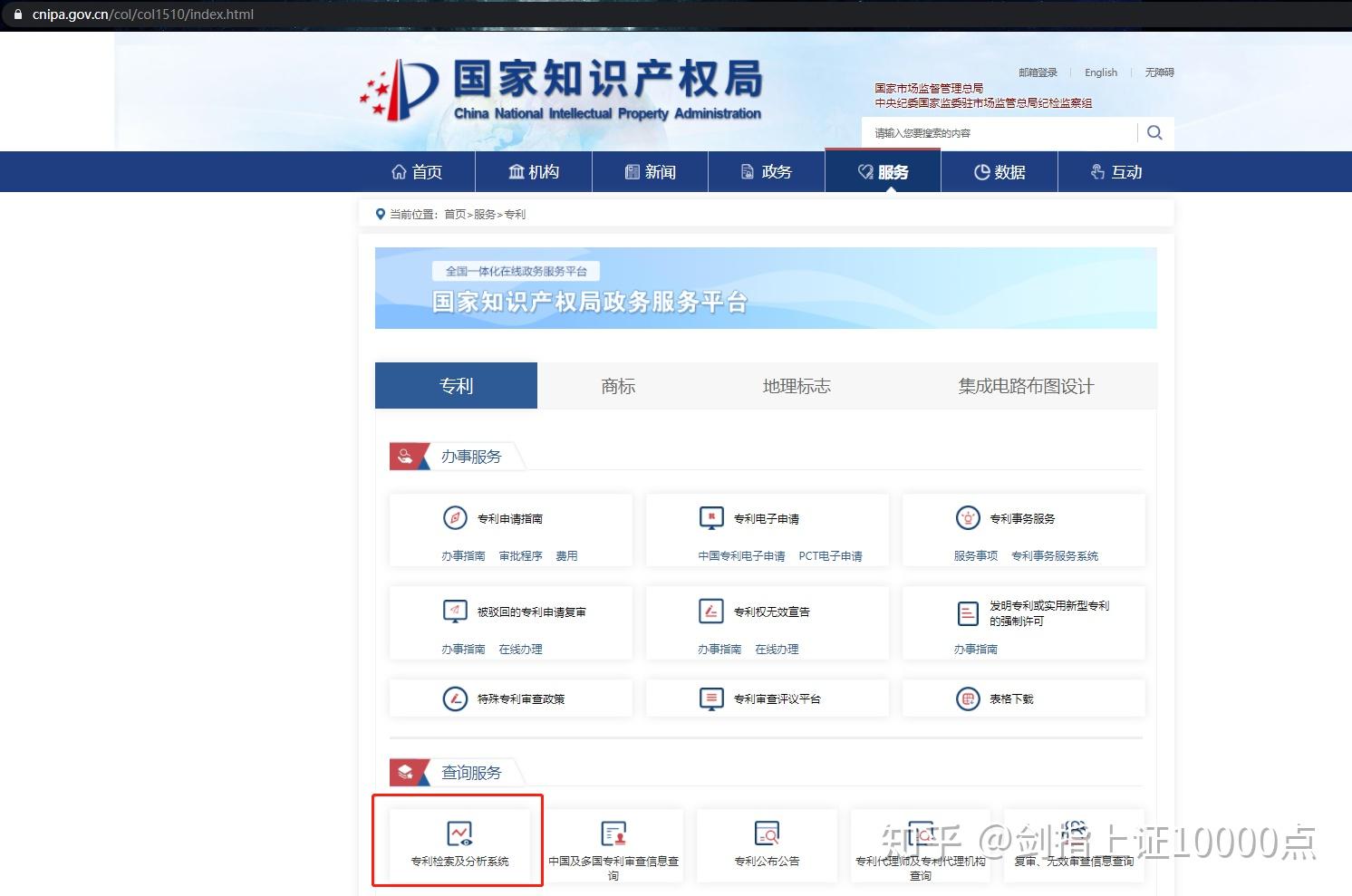Viewport: 1352px width, 896px height.
Task: Click the search magnifier icon
Action: pyautogui.click(x=1154, y=132)
